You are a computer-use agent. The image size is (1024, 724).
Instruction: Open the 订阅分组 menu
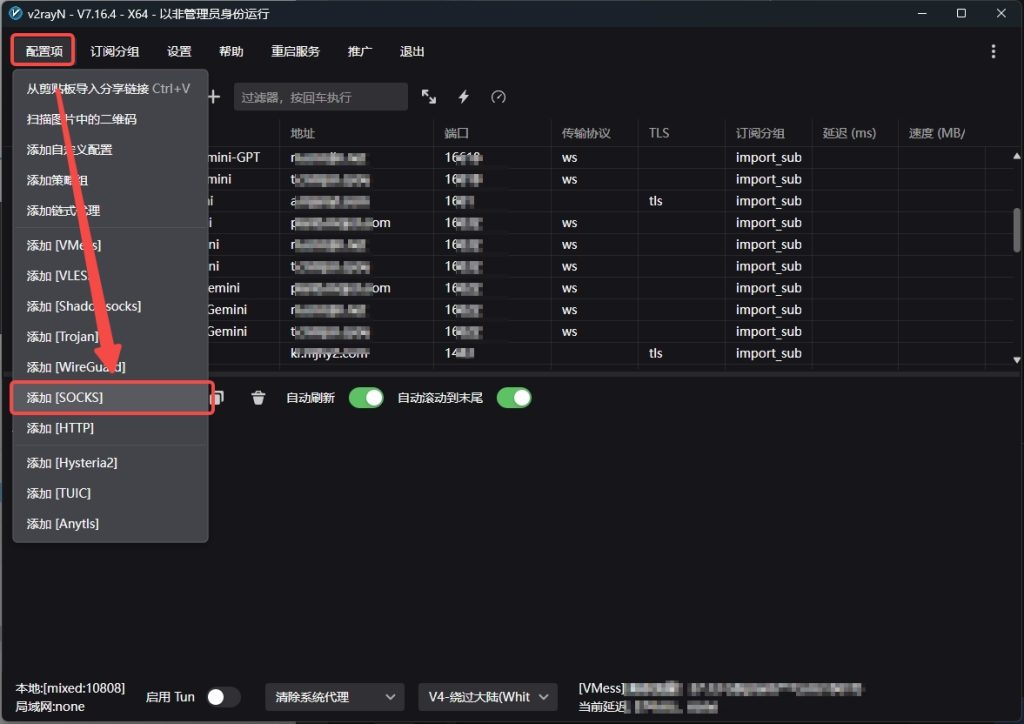[x=115, y=52]
